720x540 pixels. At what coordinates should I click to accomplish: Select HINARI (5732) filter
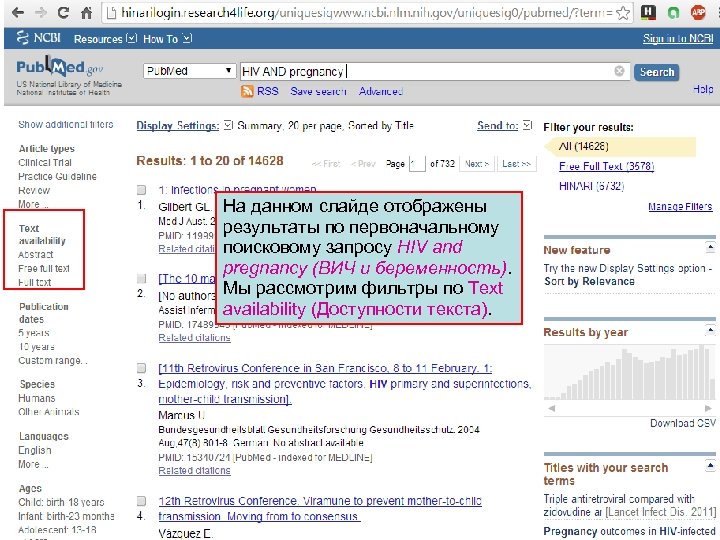[591, 186]
